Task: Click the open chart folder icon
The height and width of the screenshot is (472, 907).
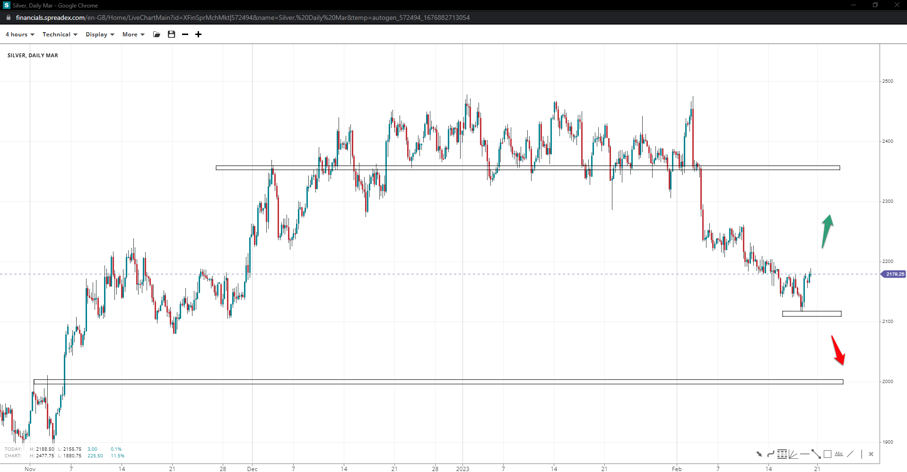Action: [157, 35]
